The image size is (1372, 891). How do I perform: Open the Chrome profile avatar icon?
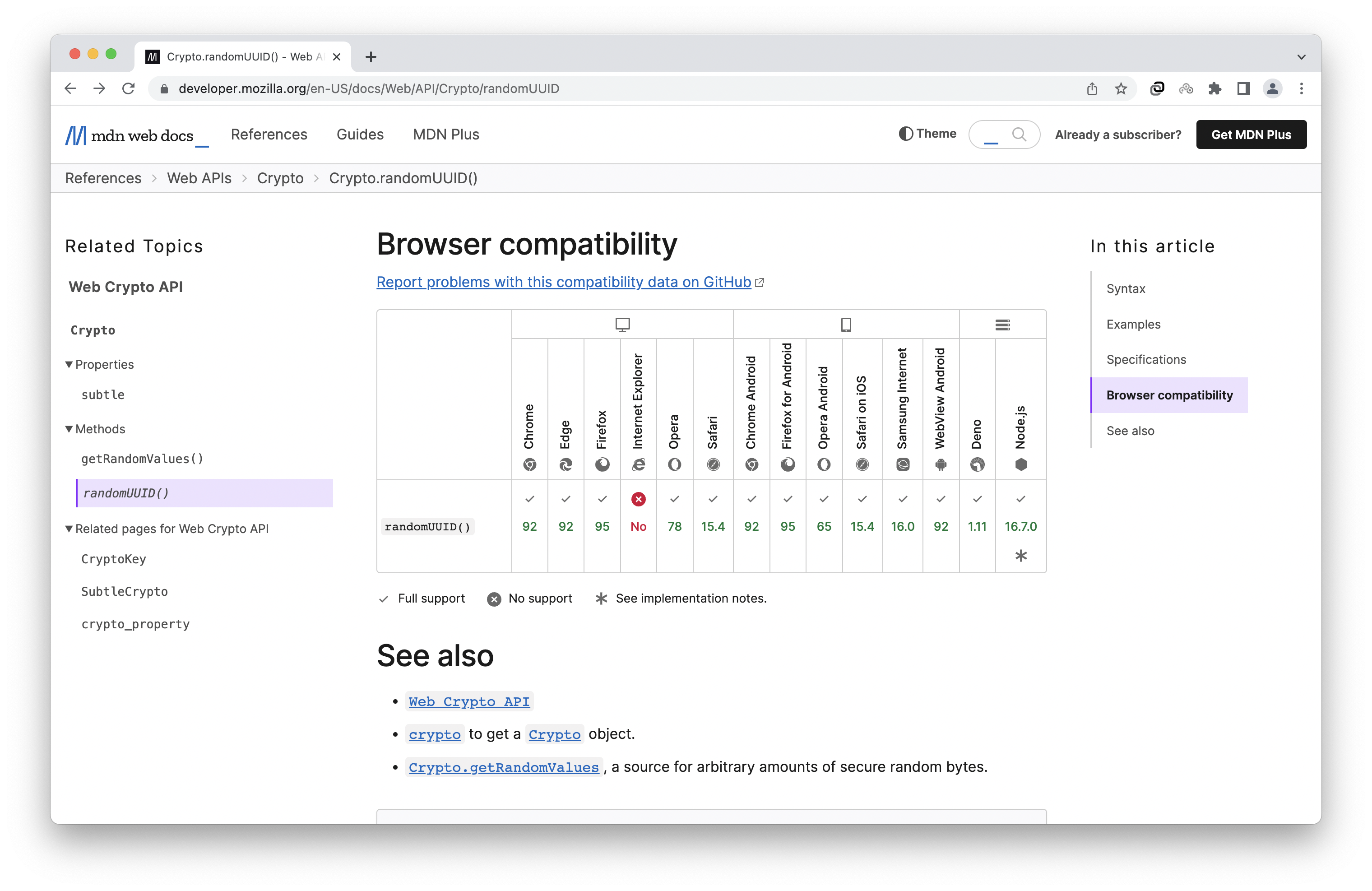1272,88
